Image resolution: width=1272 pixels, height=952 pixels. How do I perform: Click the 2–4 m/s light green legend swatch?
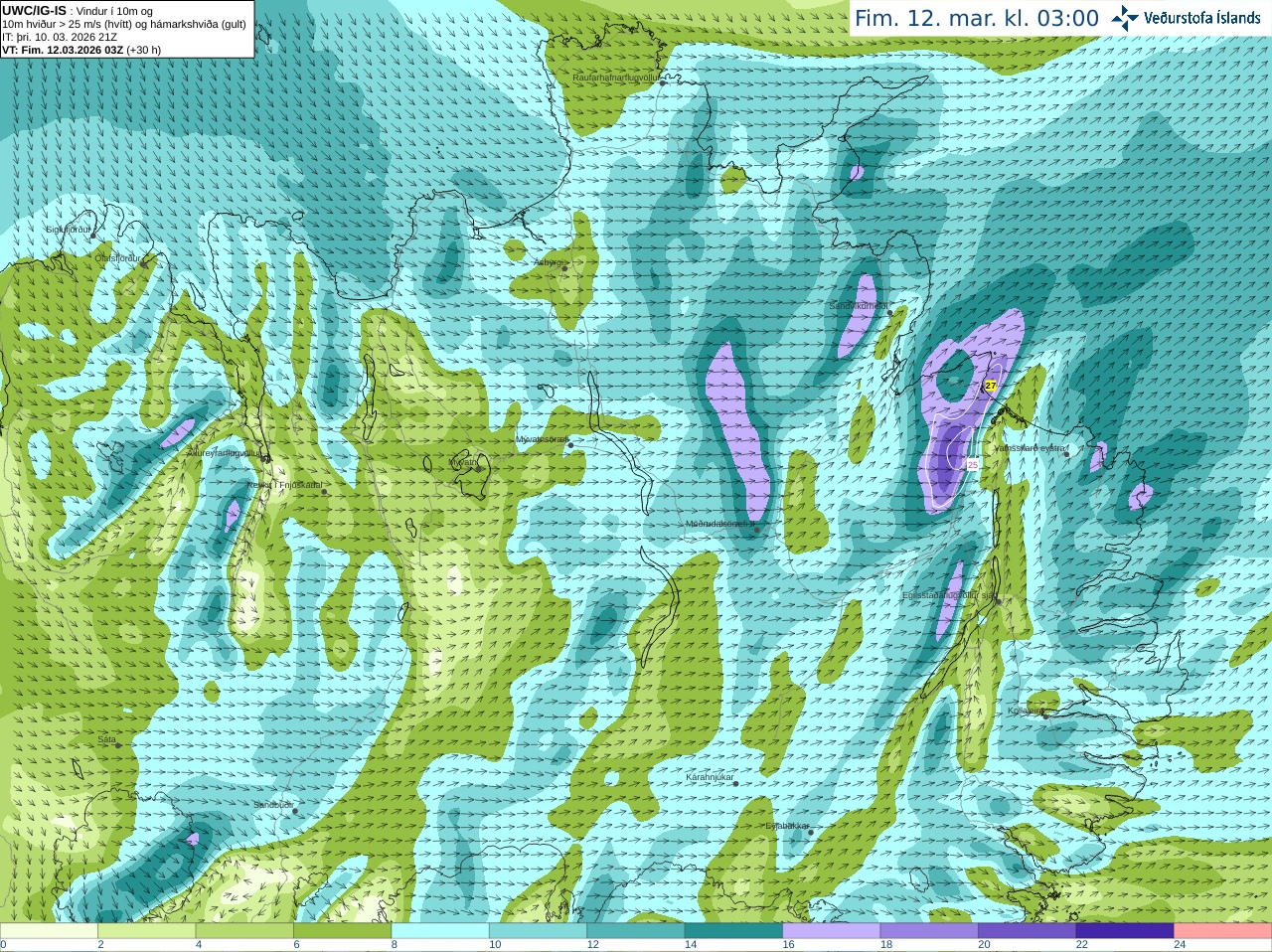pyautogui.click(x=146, y=931)
